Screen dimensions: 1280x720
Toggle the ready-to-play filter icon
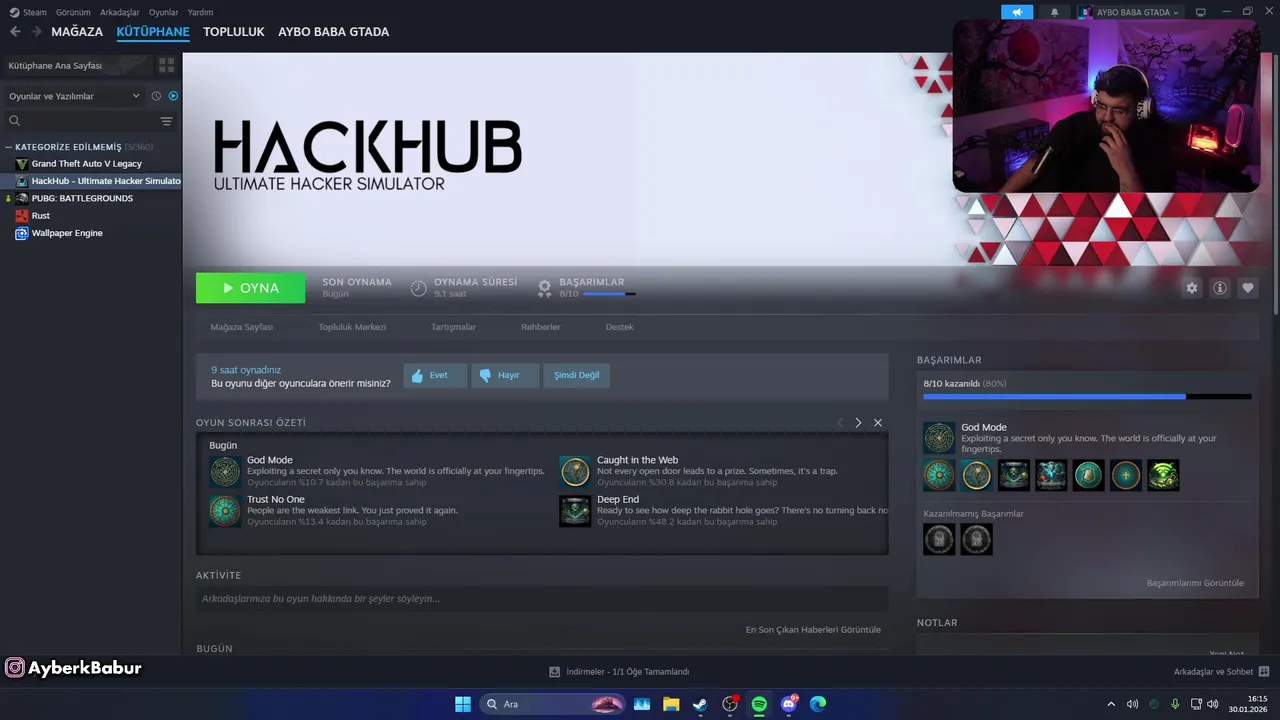coord(173,96)
